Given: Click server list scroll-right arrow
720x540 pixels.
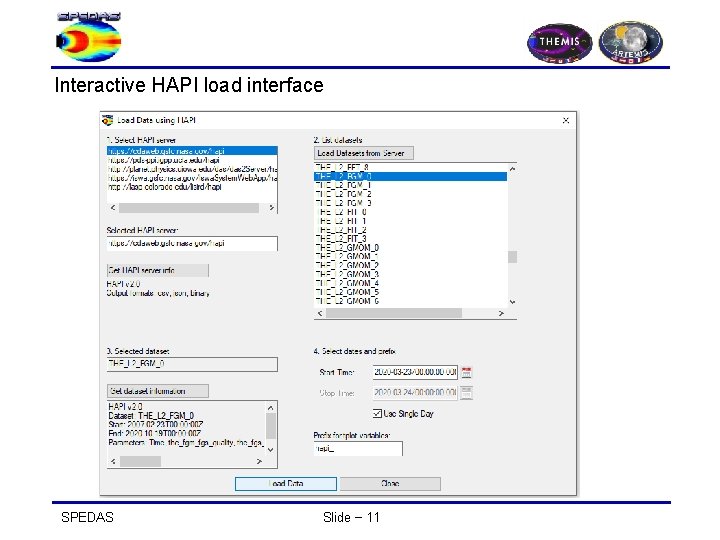Looking at the screenshot, I should coord(271,208).
